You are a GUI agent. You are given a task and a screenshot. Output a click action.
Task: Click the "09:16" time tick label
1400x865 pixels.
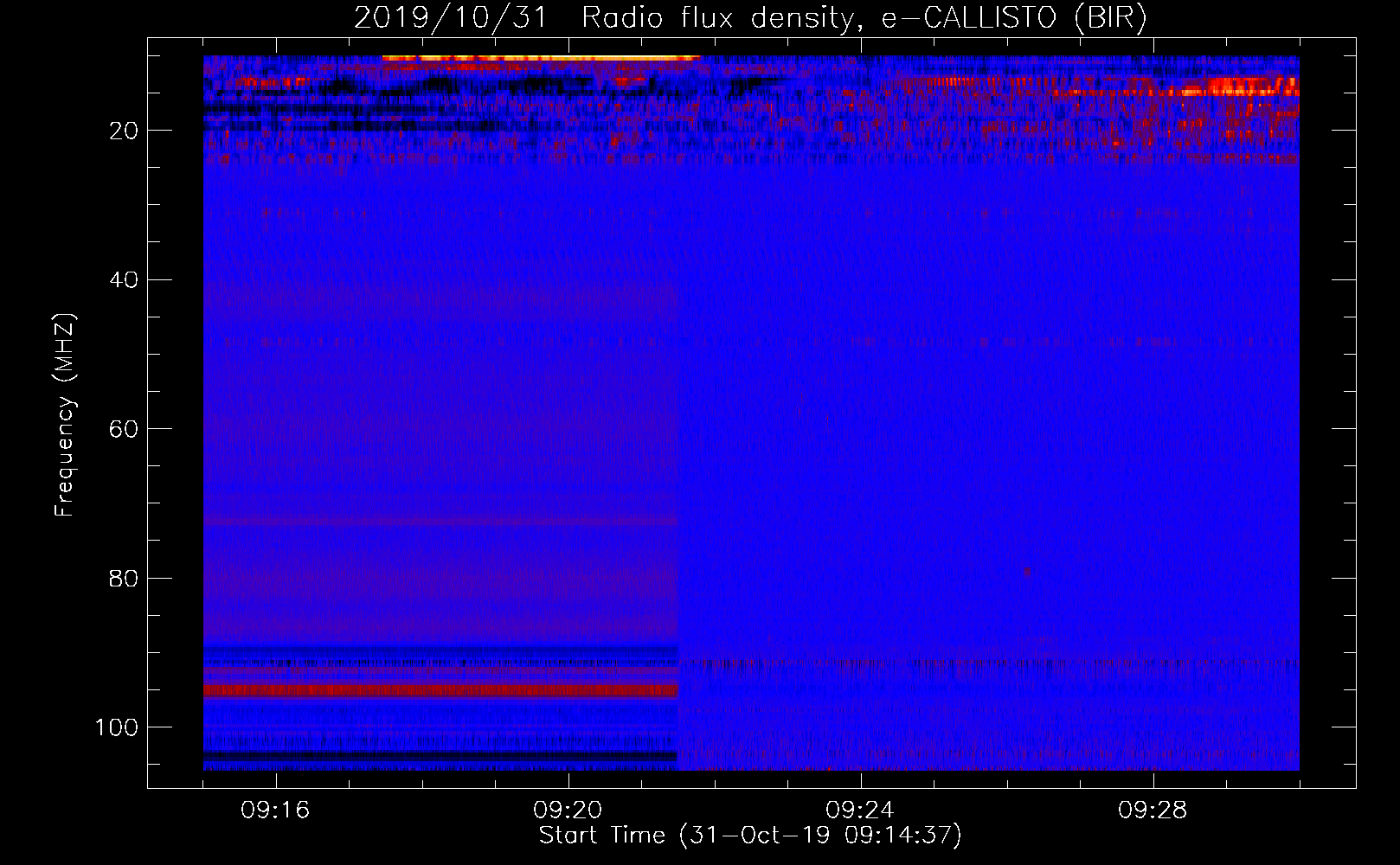point(275,811)
